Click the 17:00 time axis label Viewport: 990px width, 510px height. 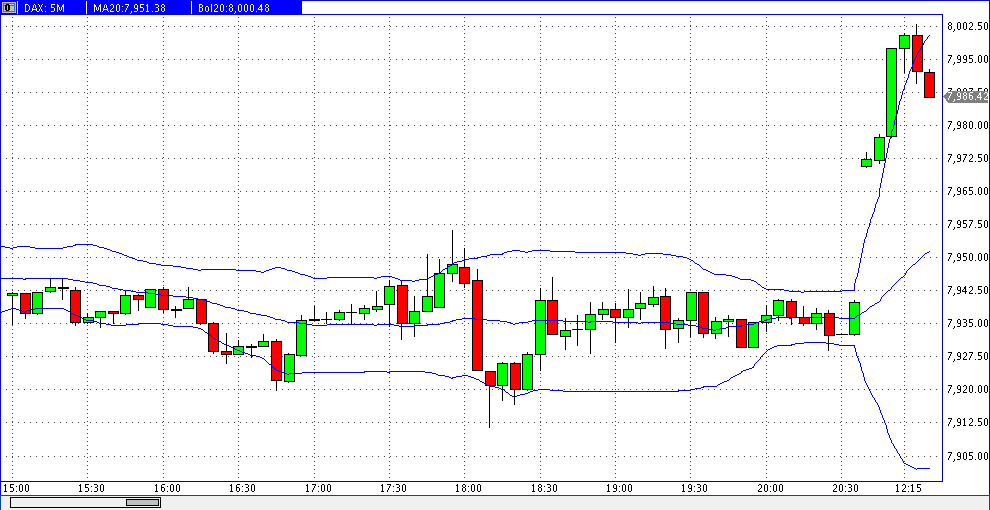coord(318,489)
